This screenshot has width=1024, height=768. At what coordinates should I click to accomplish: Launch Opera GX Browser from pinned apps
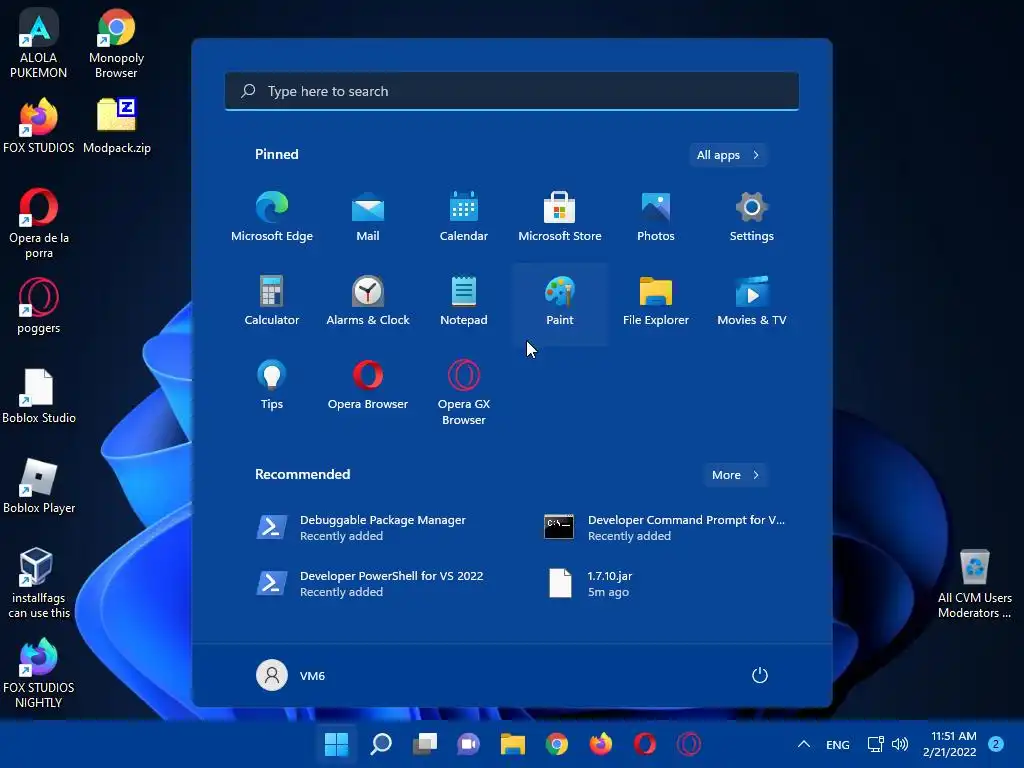[464, 392]
